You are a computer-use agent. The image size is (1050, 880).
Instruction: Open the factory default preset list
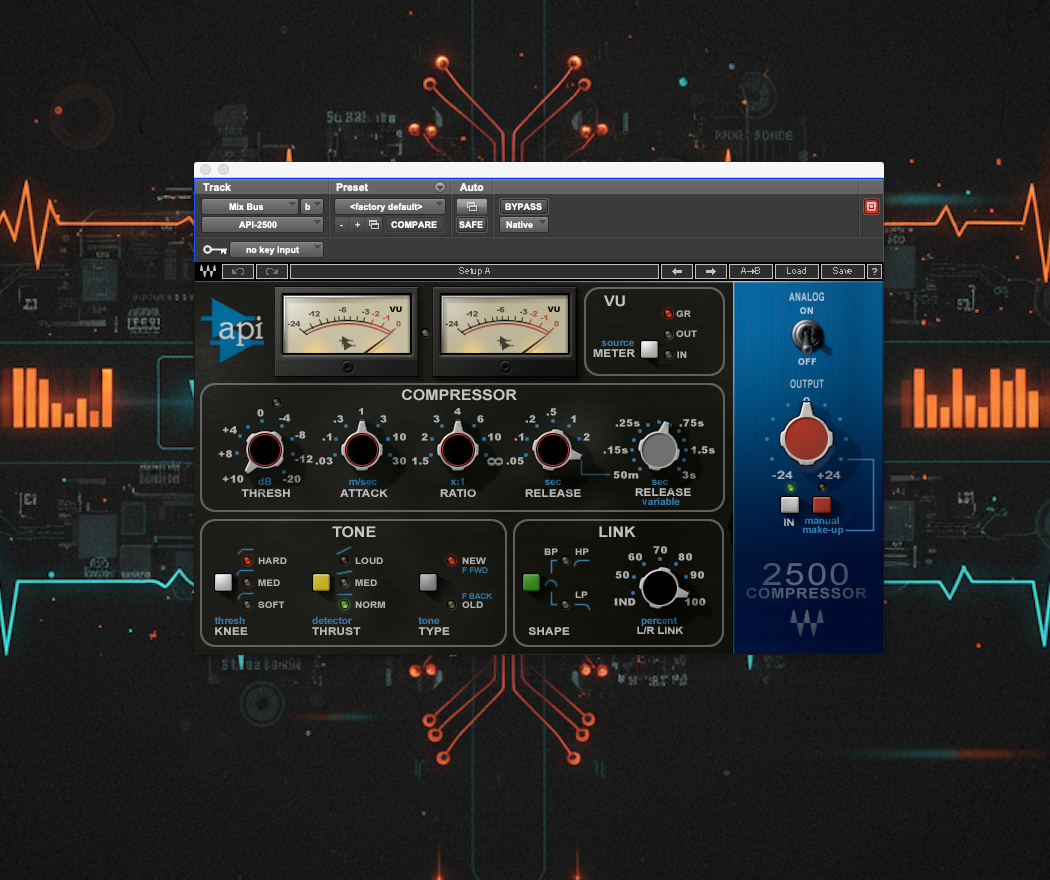pyautogui.click(x=390, y=206)
